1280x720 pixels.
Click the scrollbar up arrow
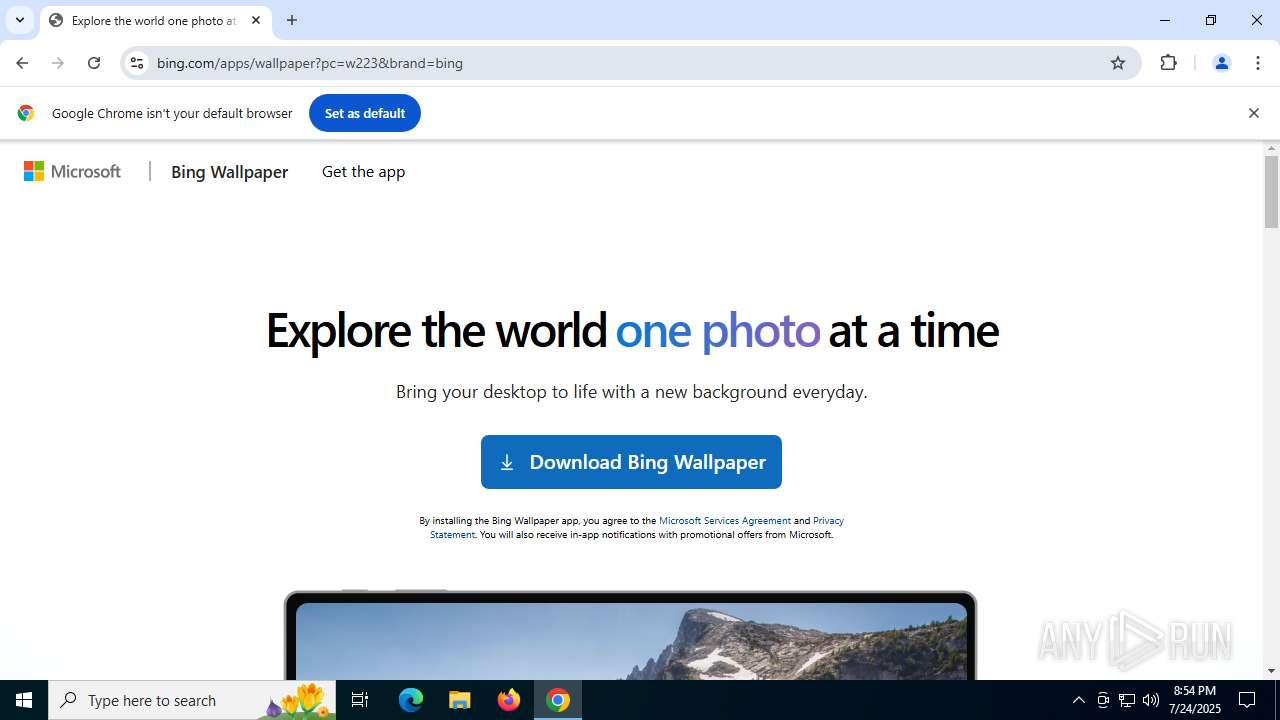(x=1271, y=148)
